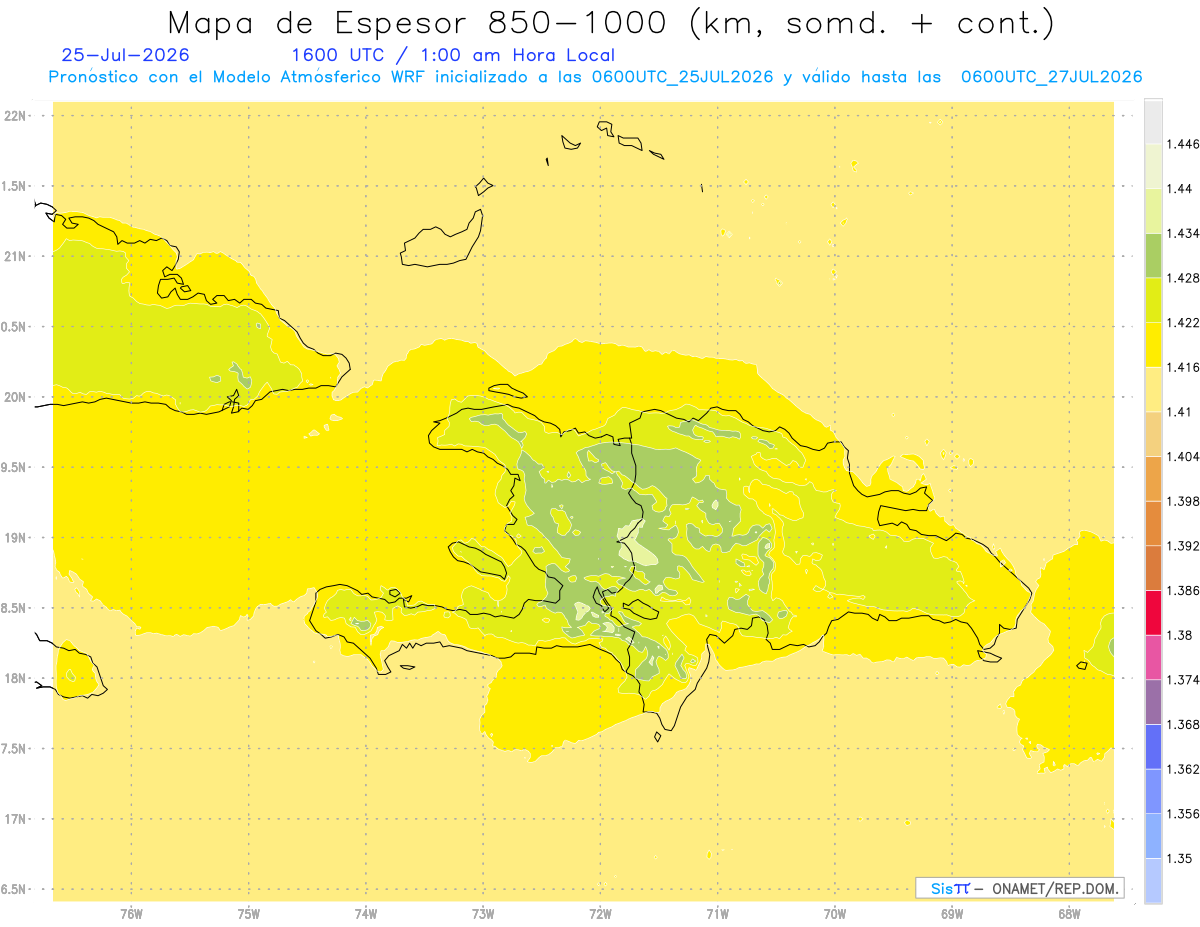Click the '21N' latitude label
1200x927 pixels.
coord(15,256)
